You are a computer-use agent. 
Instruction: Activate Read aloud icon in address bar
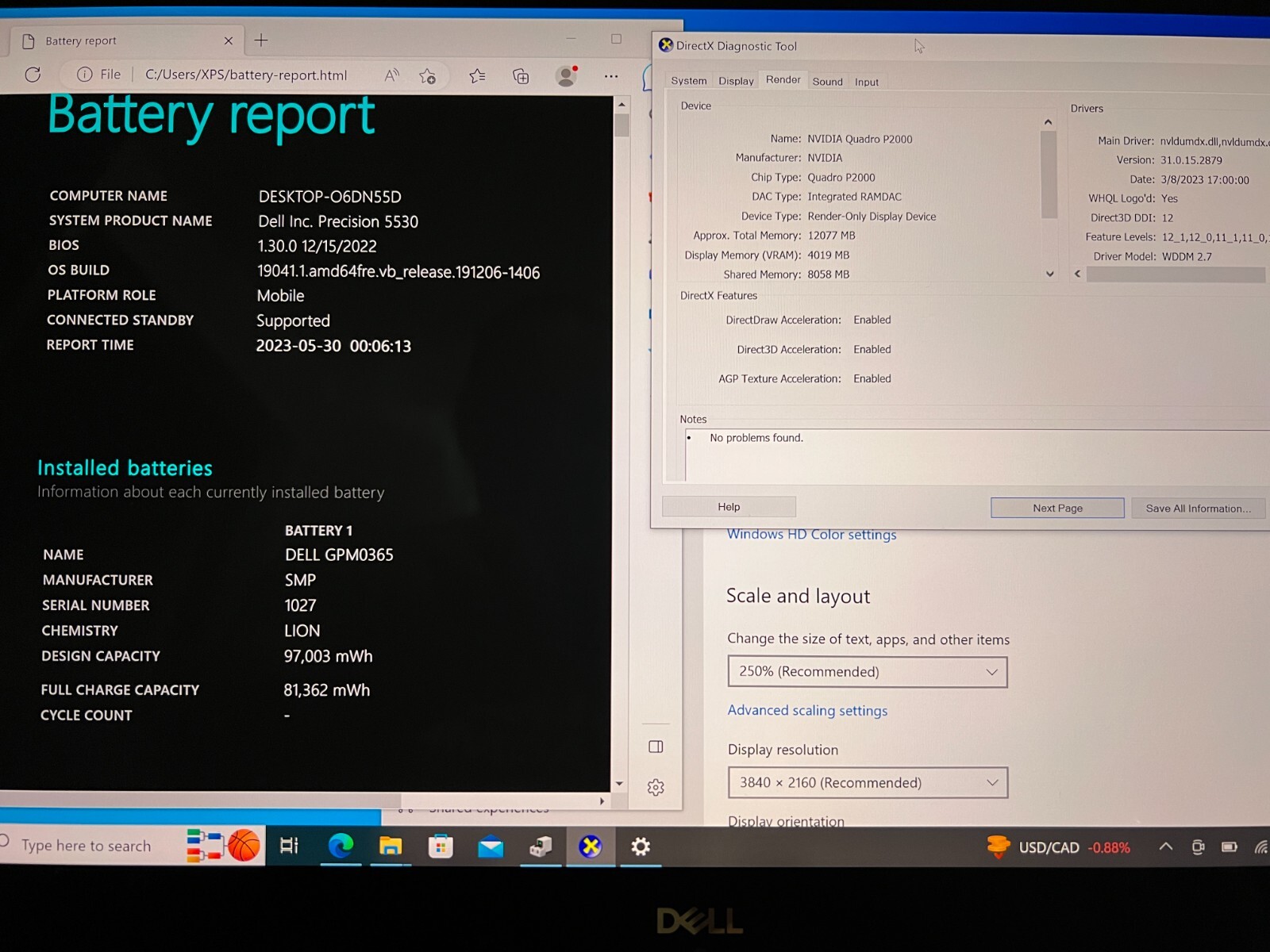(x=391, y=75)
